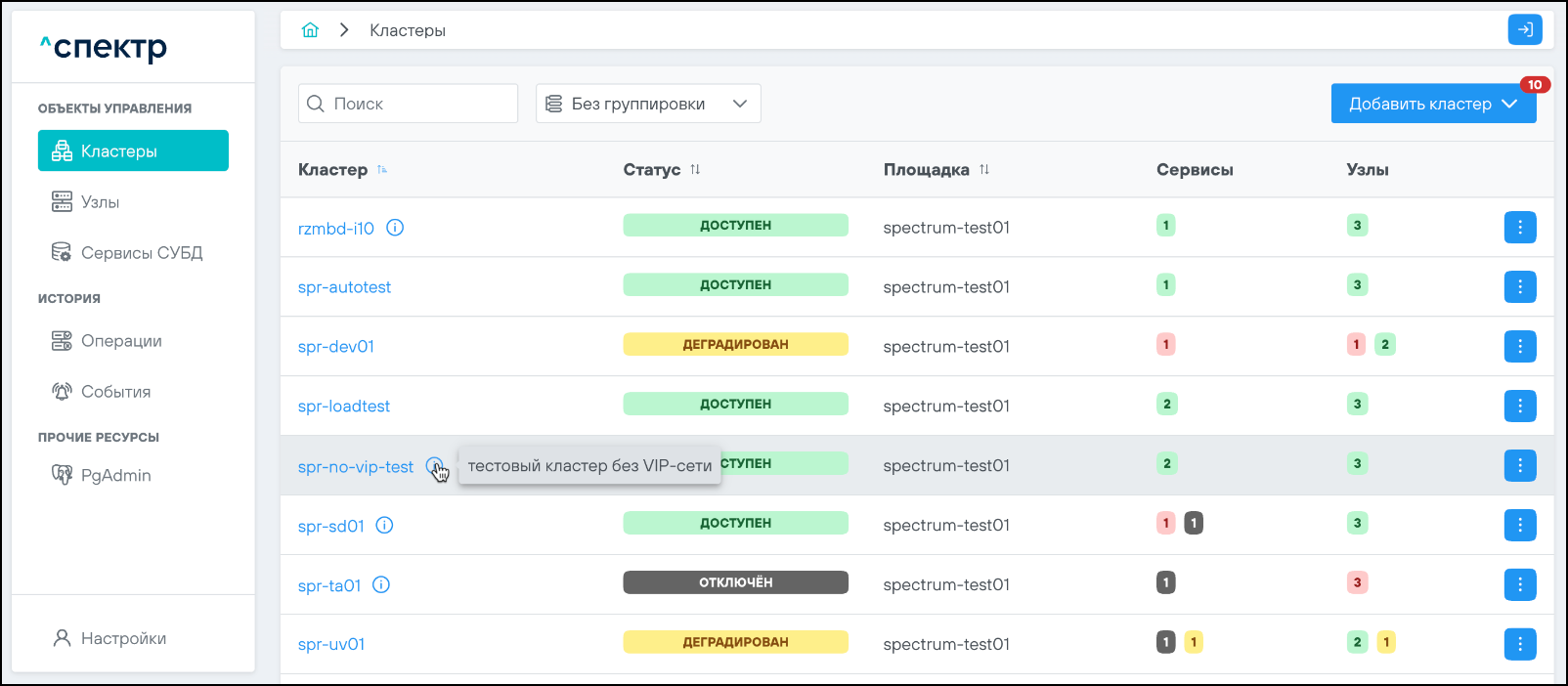Sort table by Площадка column
This screenshot has width=1568, height=686.
[x=984, y=170]
